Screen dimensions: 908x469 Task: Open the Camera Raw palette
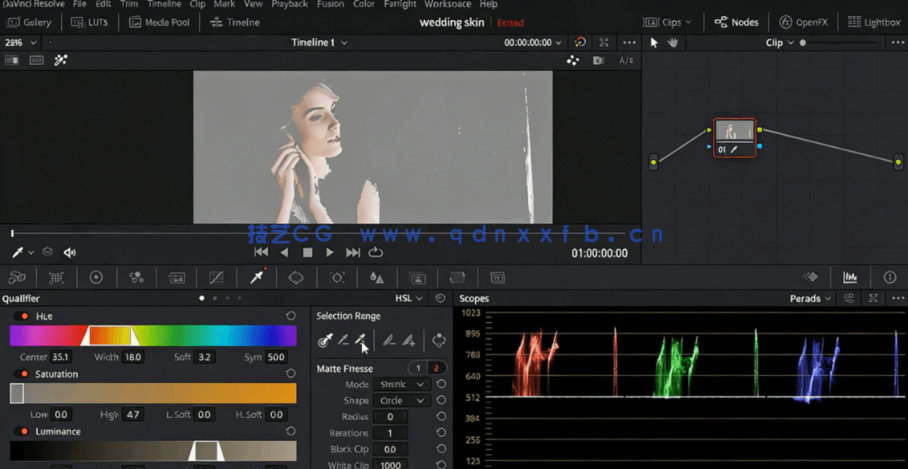tap(17, 277)
